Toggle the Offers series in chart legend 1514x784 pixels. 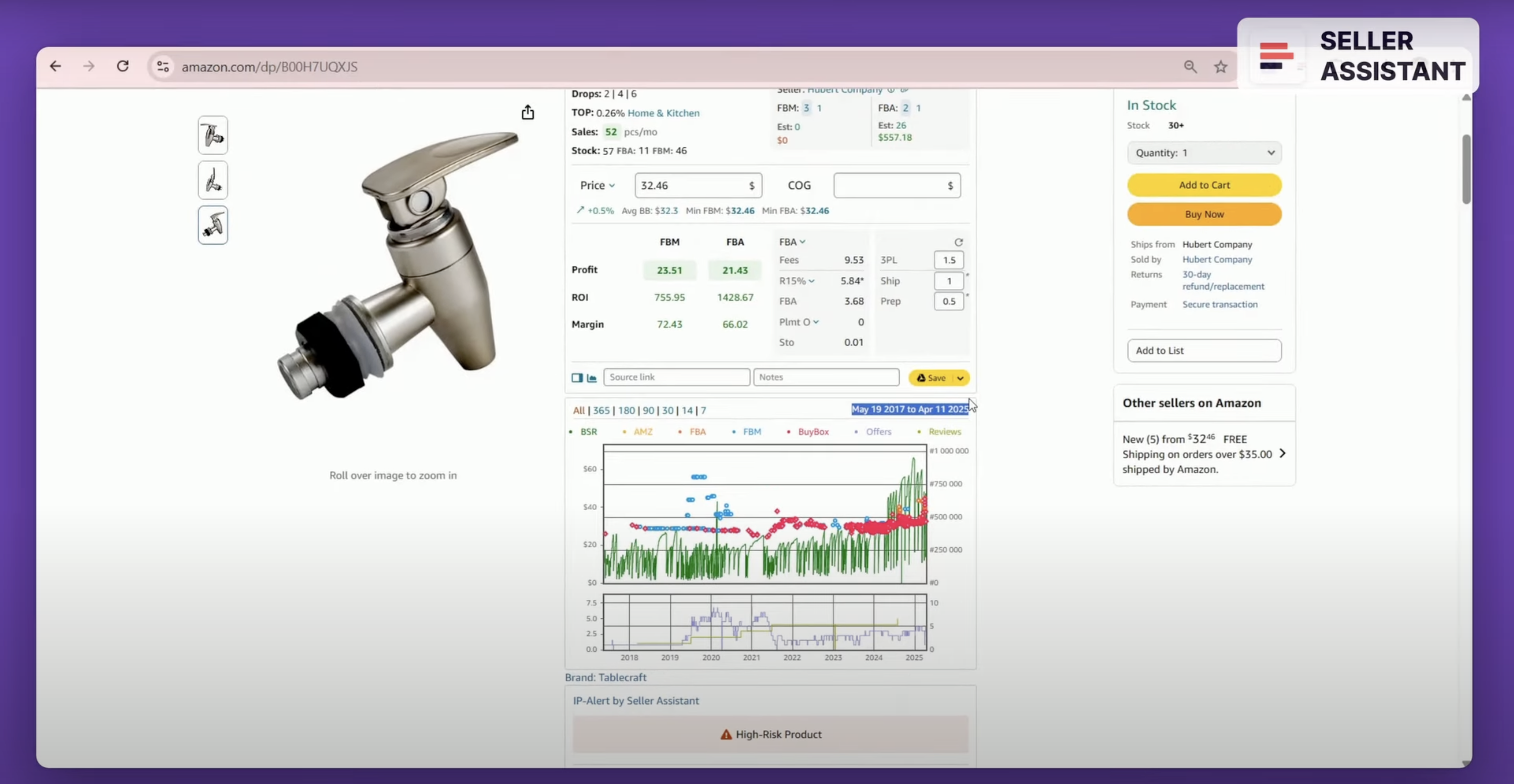(x=878, y=432)
